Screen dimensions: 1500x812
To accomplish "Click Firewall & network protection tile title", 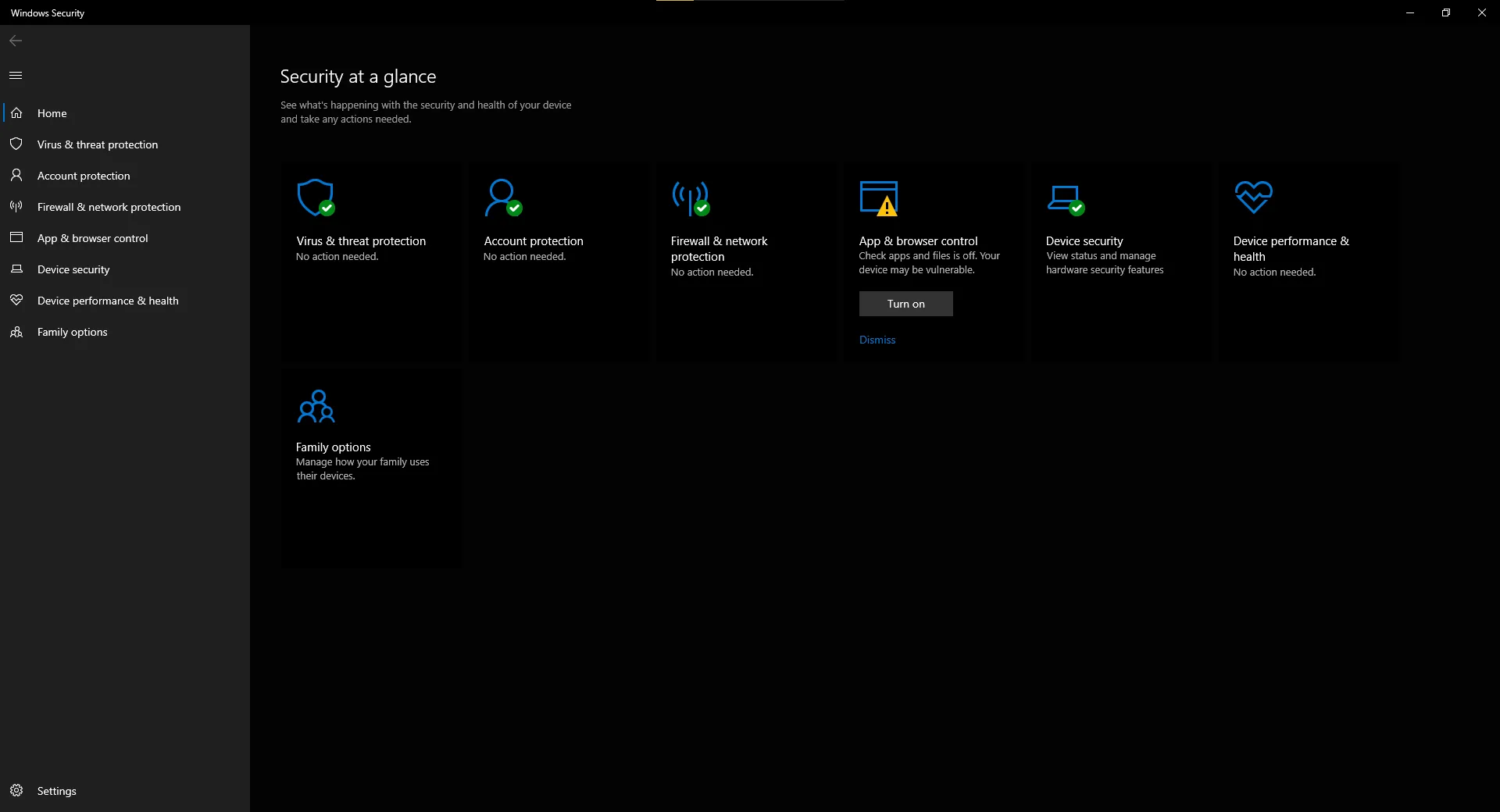I will click(x=719, y=249).
